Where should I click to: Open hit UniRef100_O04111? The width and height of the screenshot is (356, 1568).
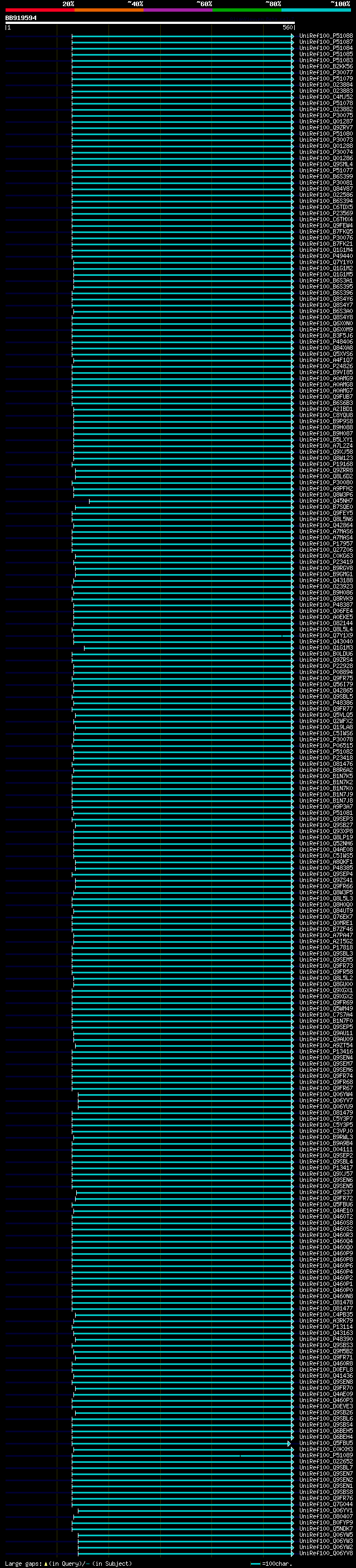(x=326, y=1149)
